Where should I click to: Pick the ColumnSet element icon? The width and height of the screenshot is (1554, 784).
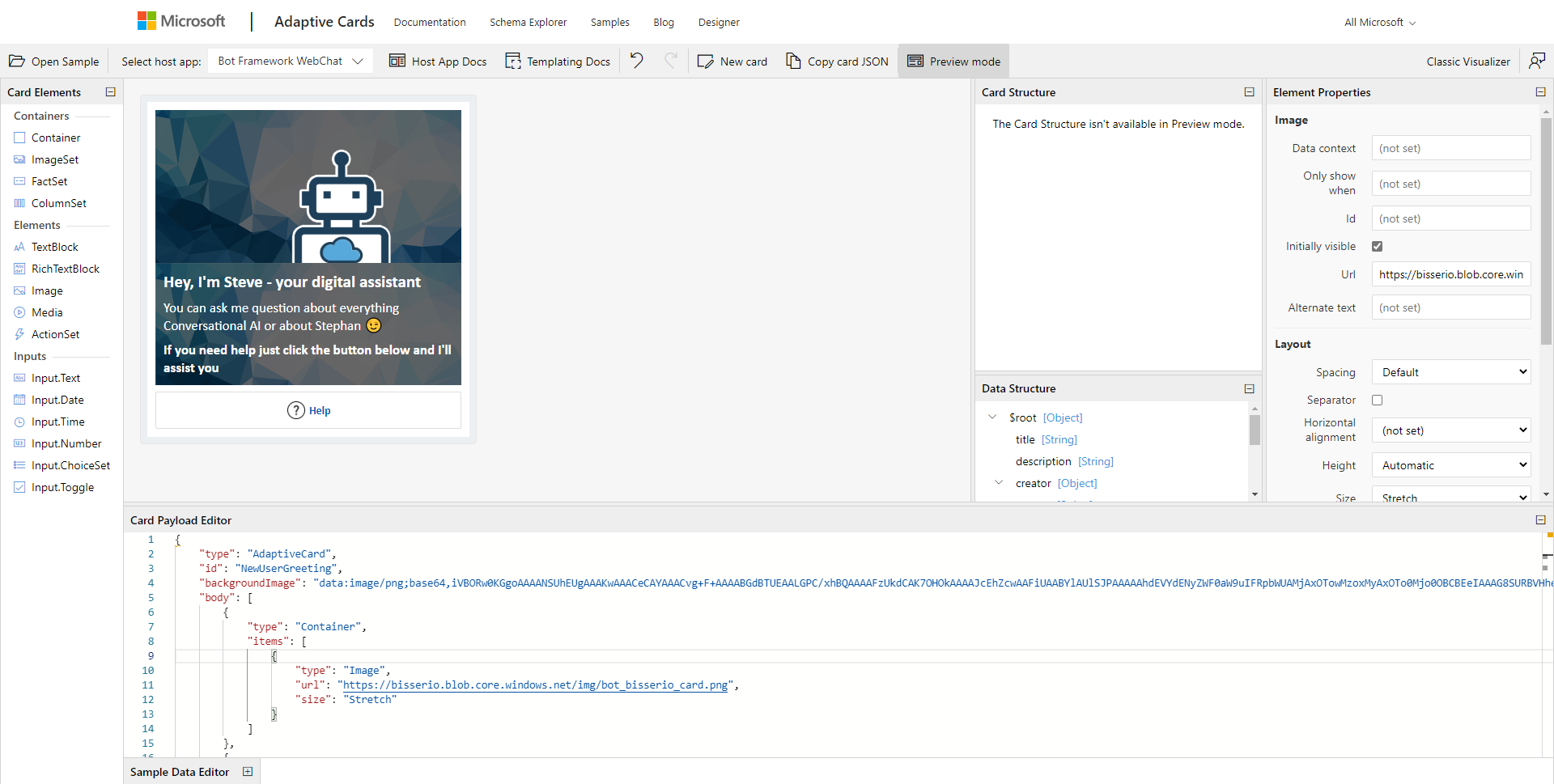pos(20,203)
